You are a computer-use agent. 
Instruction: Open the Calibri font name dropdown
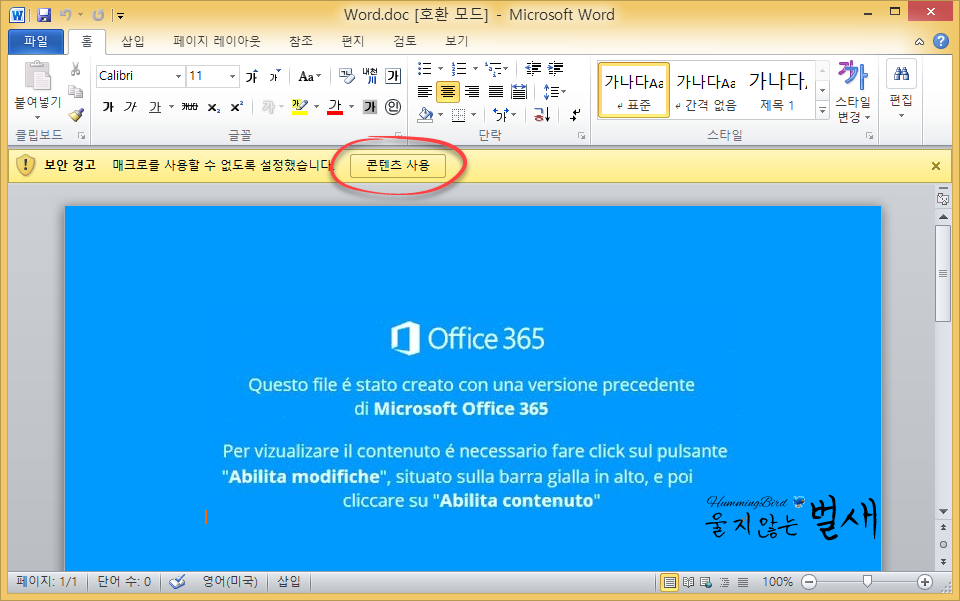pos(178,76)
